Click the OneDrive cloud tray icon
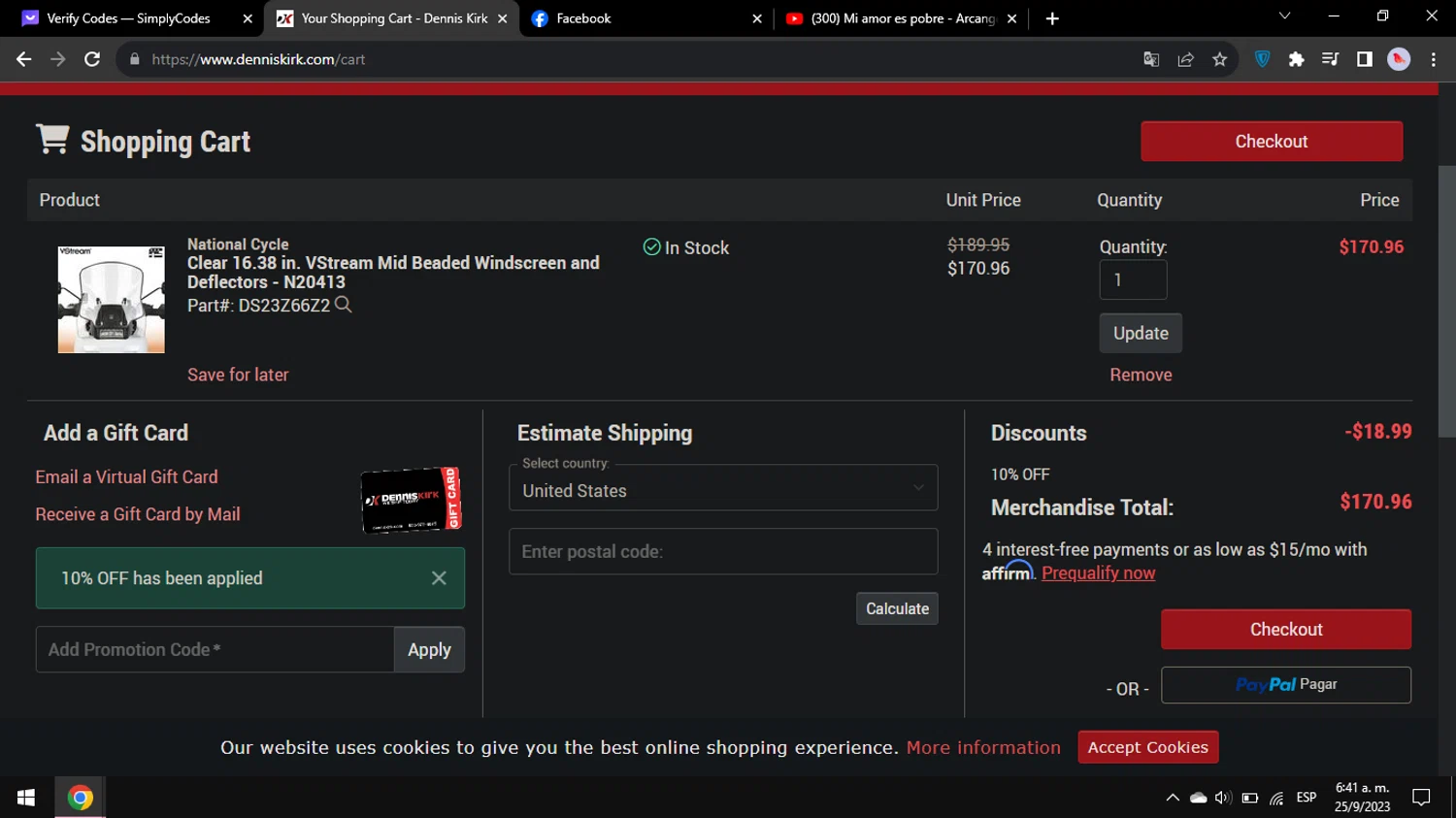Viewport: 1456px width, 818px height. pyautogui.click(x=1199, y=798)
